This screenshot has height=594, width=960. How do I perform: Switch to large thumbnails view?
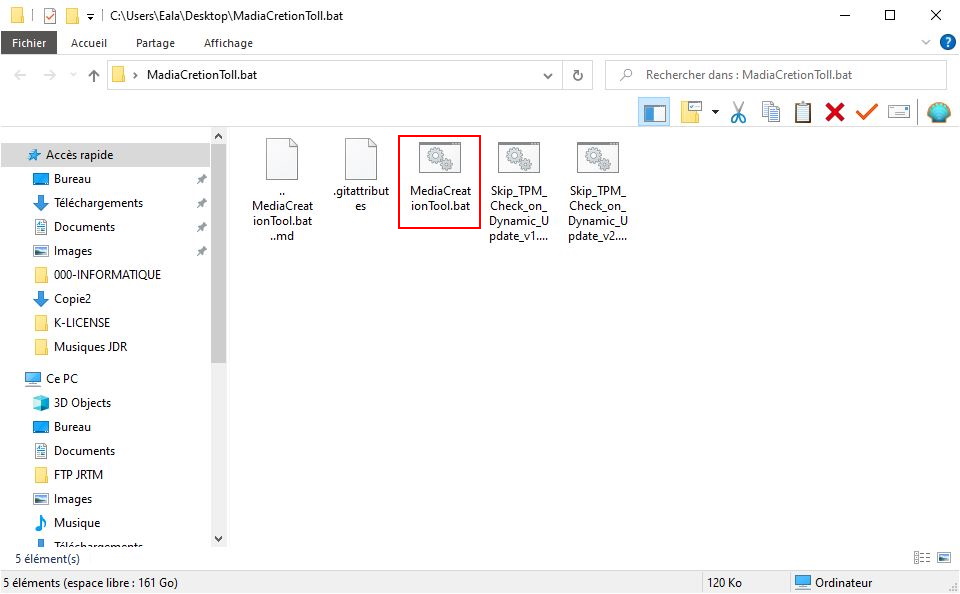[x=944, y=558]
